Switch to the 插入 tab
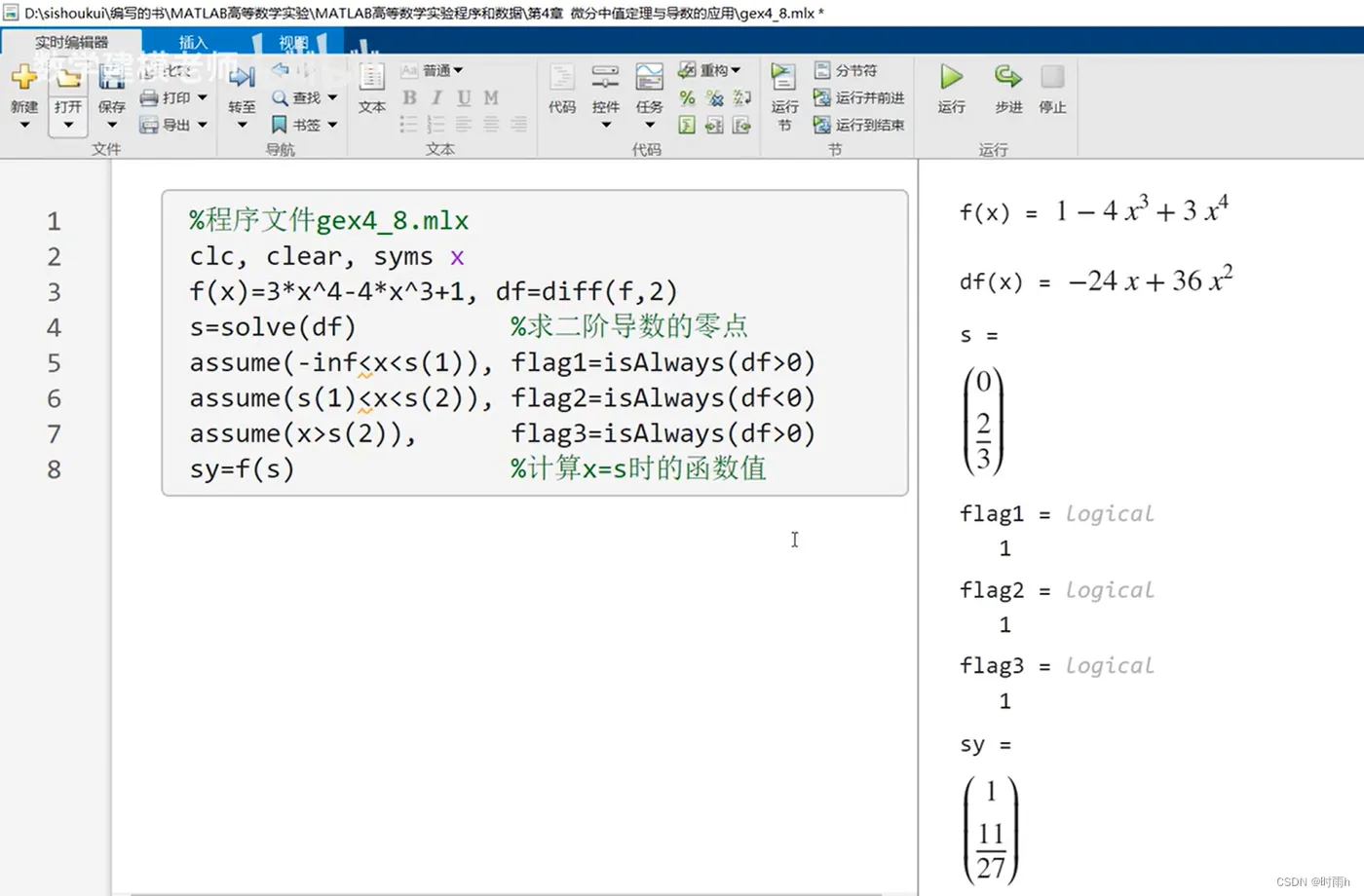1364x896 pixels. [194, 42]
